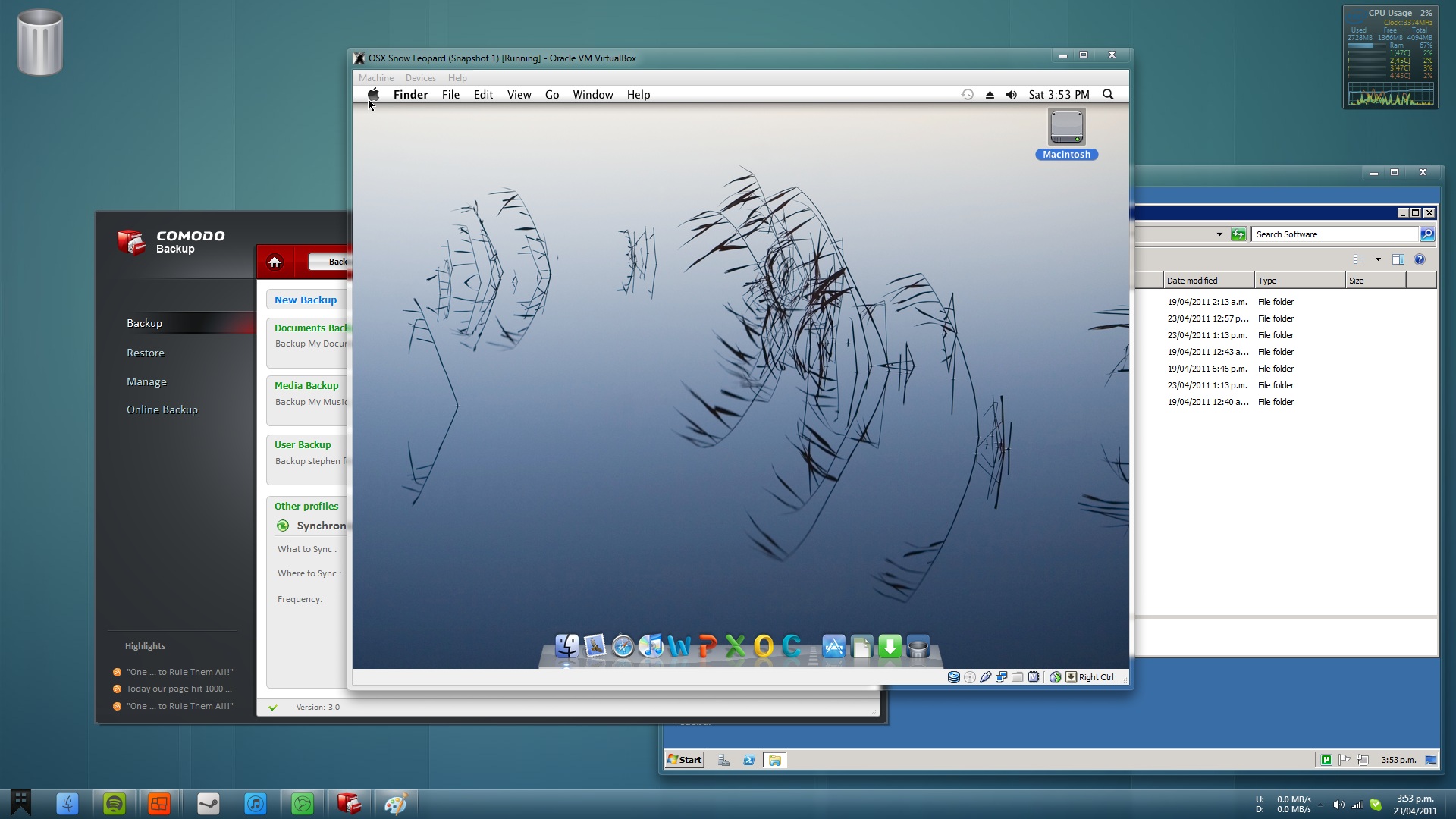Open the Change your view dropdown in Explorer
The image size is (1456, 819).
pos(1365,259)
